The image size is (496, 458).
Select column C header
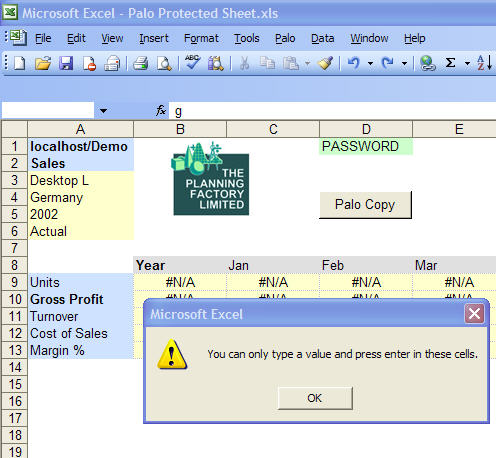point(273,129)
